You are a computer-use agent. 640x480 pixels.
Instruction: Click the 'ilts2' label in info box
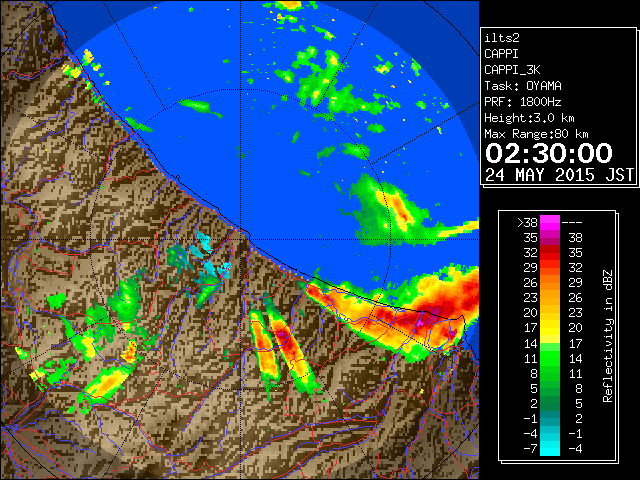click(x=502, y=38)
